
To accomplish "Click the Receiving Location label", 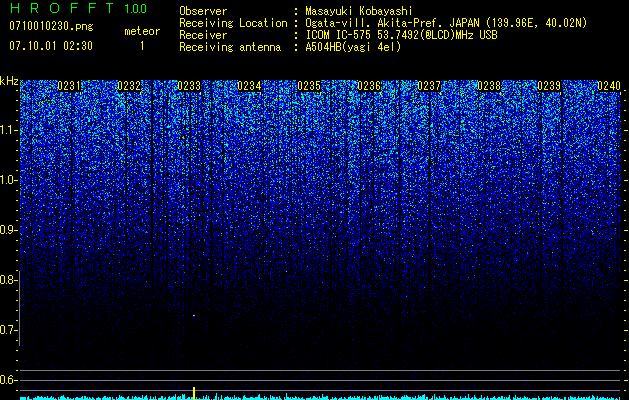I will tap(233, 23).
